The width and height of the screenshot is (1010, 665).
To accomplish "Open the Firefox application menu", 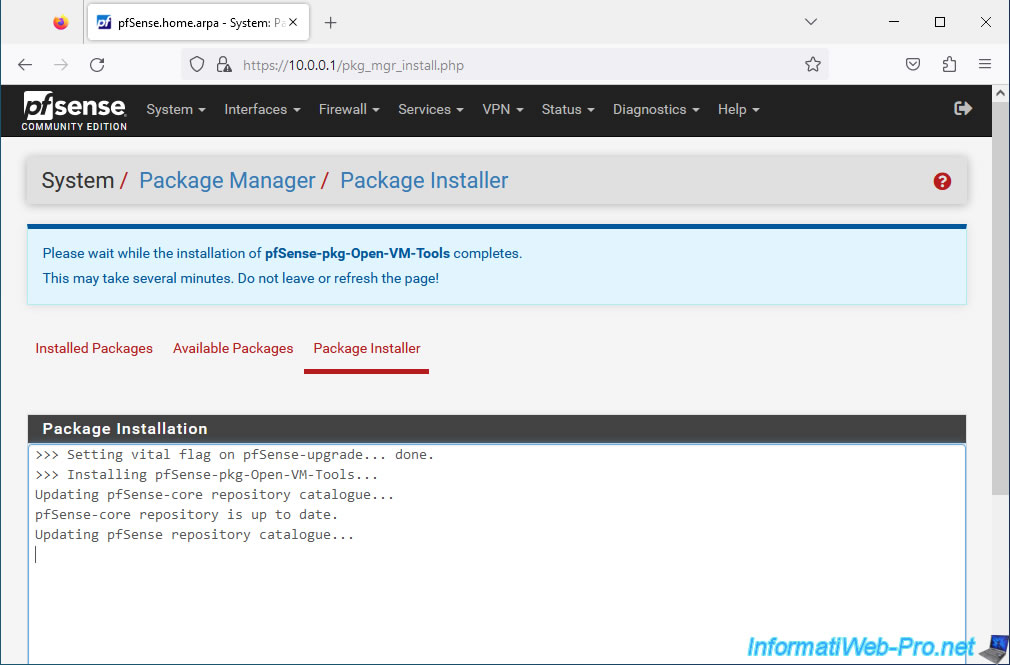I will click(x=985, y=64).
